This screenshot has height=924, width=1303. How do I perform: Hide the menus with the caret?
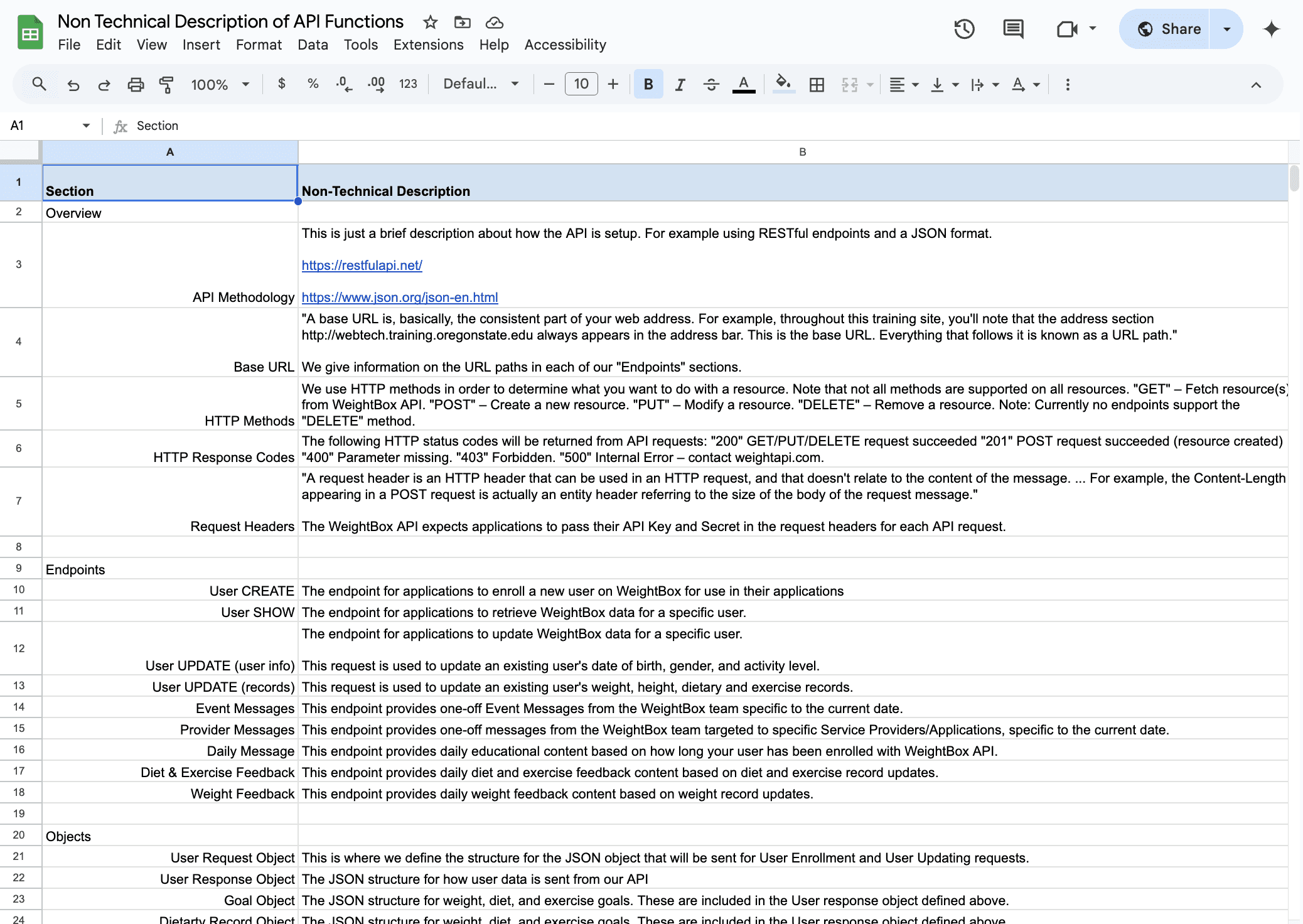(1256, 85)
